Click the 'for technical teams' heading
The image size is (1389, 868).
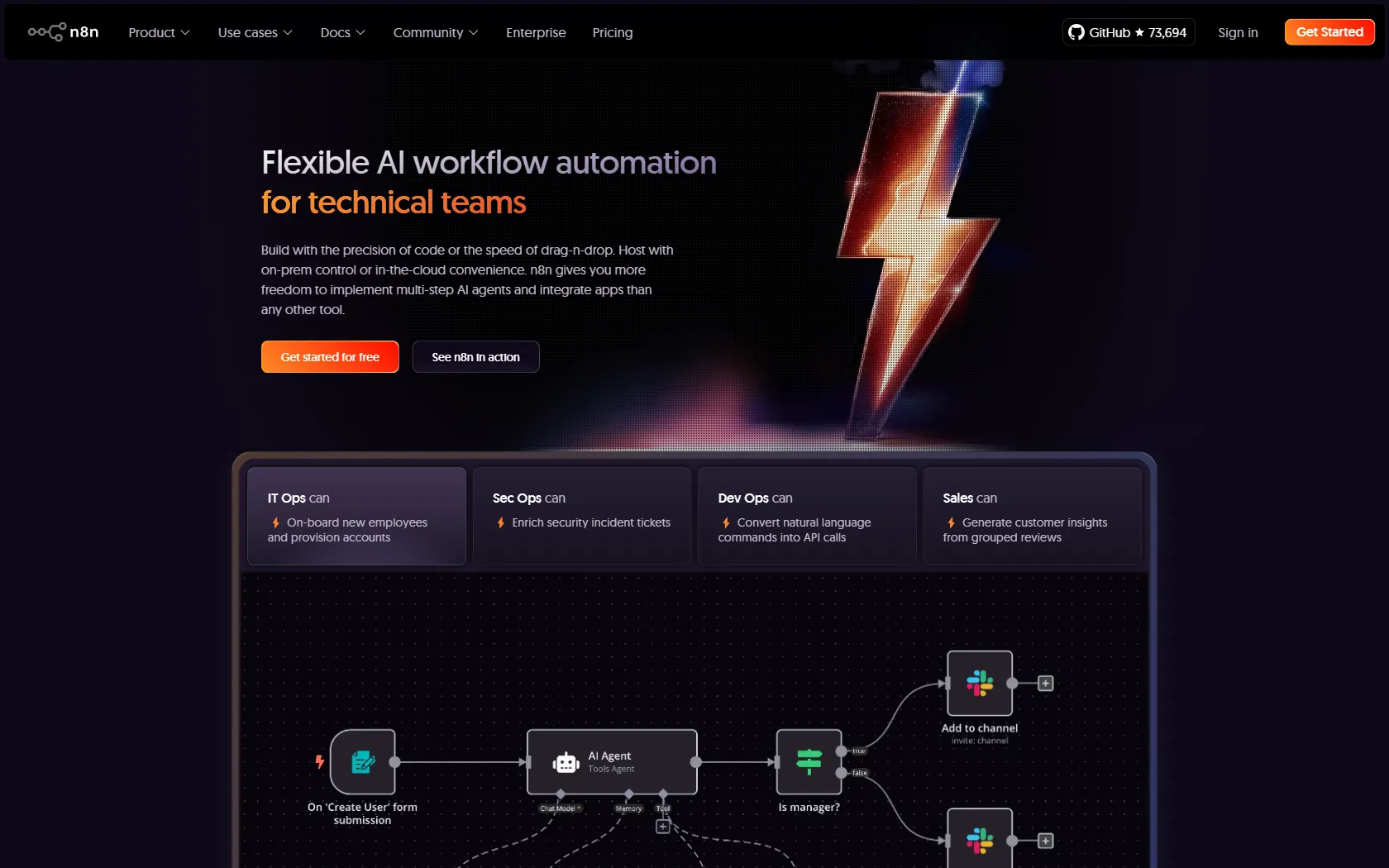(x=394, y=203)
